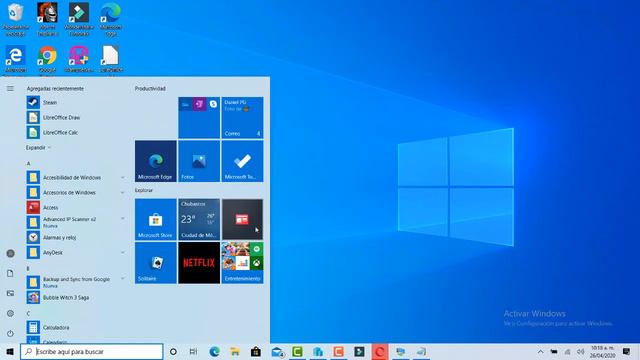This screenshot has height=360, width=640.
Task: Expand the recently added apps list
Action: tap(38, 148)
